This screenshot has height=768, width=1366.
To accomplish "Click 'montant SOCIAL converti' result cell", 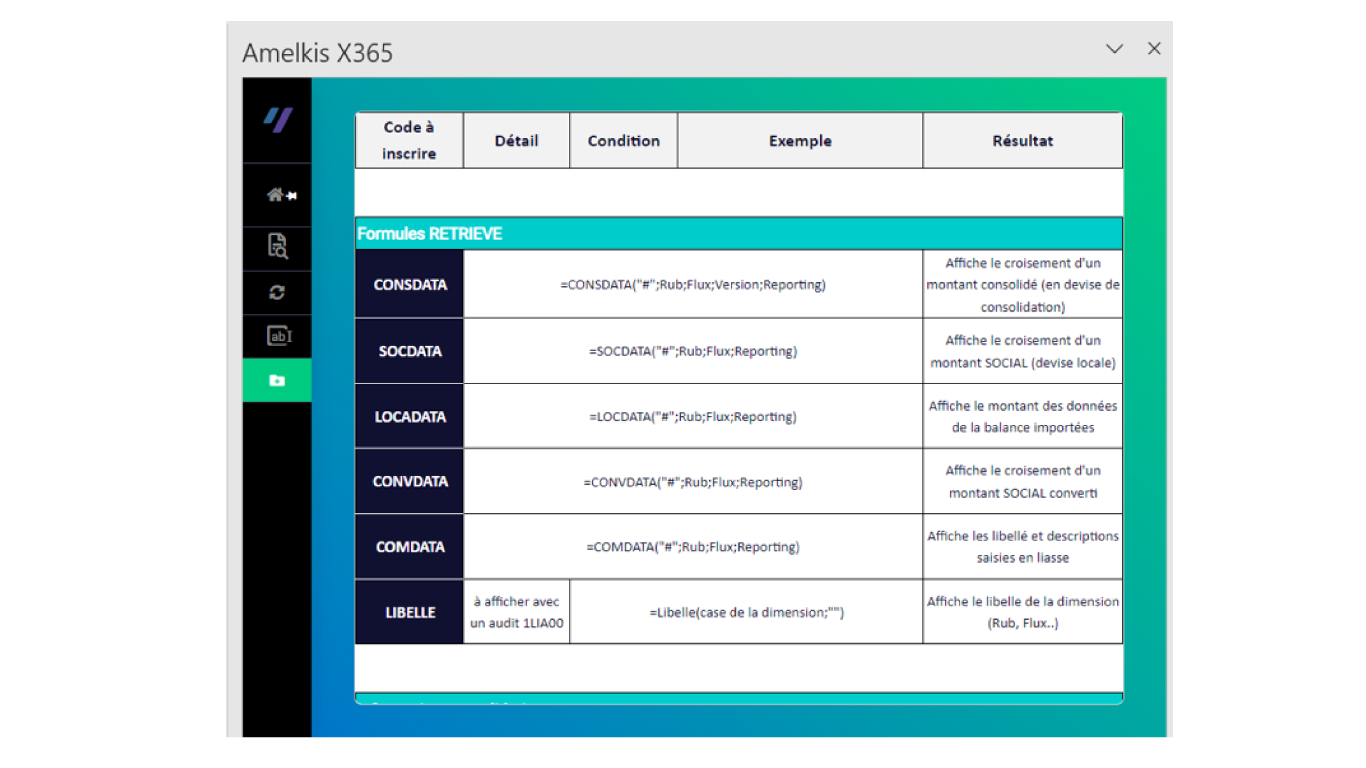I will [x=1022, y=481].
